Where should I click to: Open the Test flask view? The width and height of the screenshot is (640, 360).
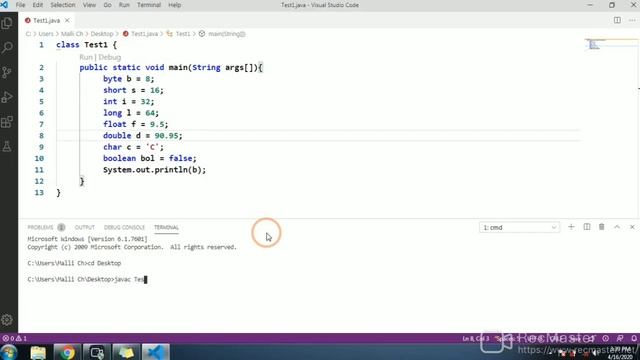click(7, 146)
